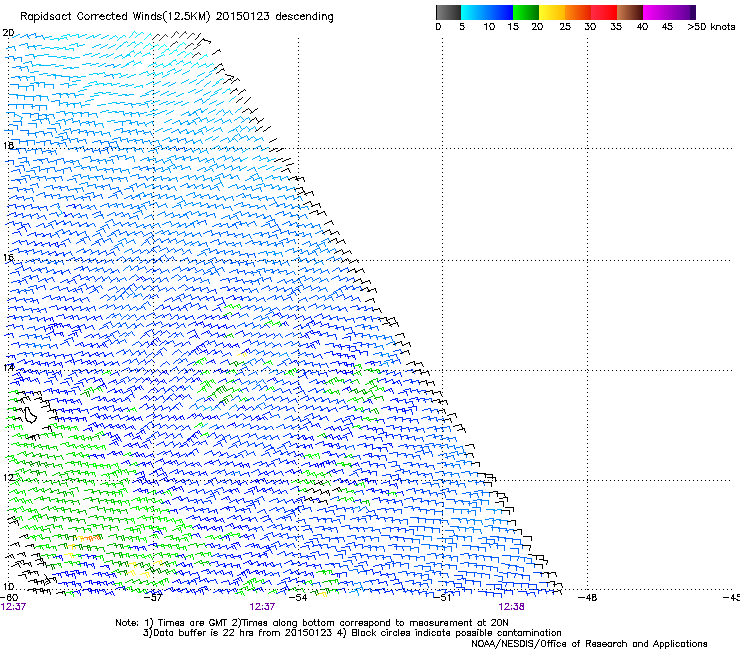740x650 pixels.
Task: Click the '>50 knots' legend label
Action: [x=711, y=27]
